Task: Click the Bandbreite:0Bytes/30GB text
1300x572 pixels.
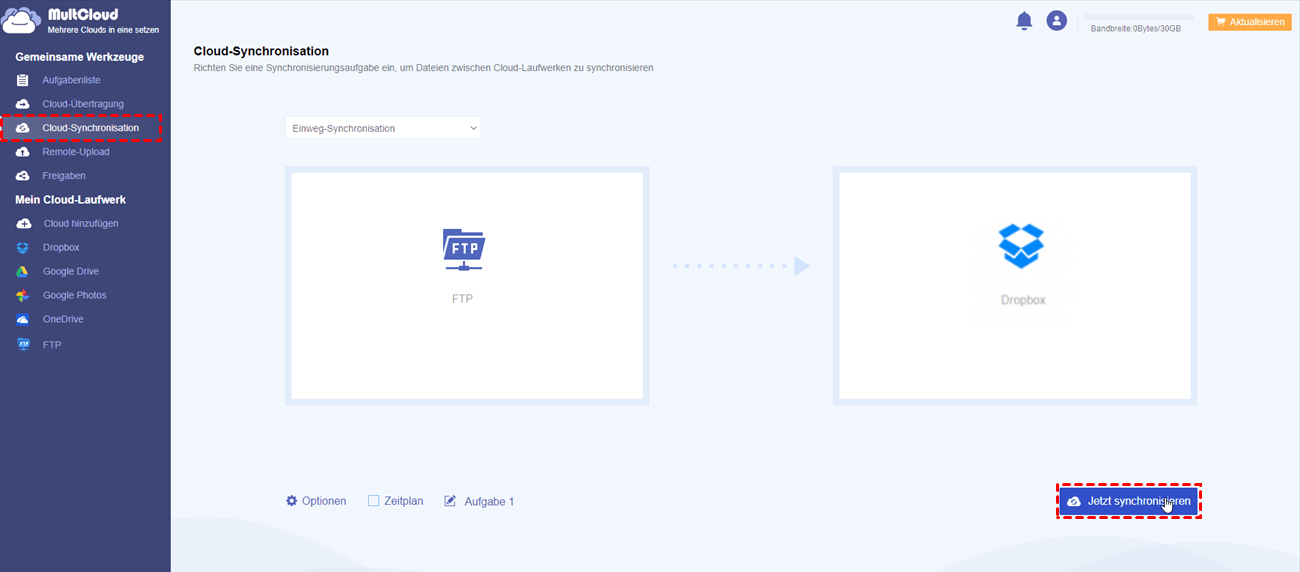Action: click(1136, 29)
